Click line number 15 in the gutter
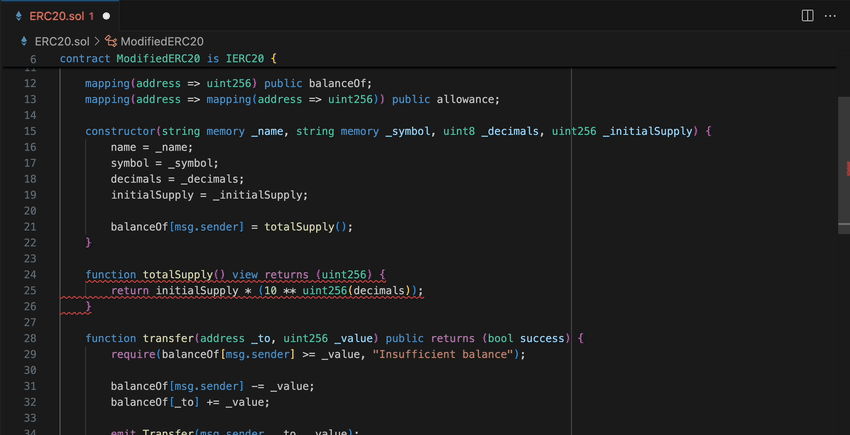The image size is (850, 435). pyautogui.click(x=29, y=131)
